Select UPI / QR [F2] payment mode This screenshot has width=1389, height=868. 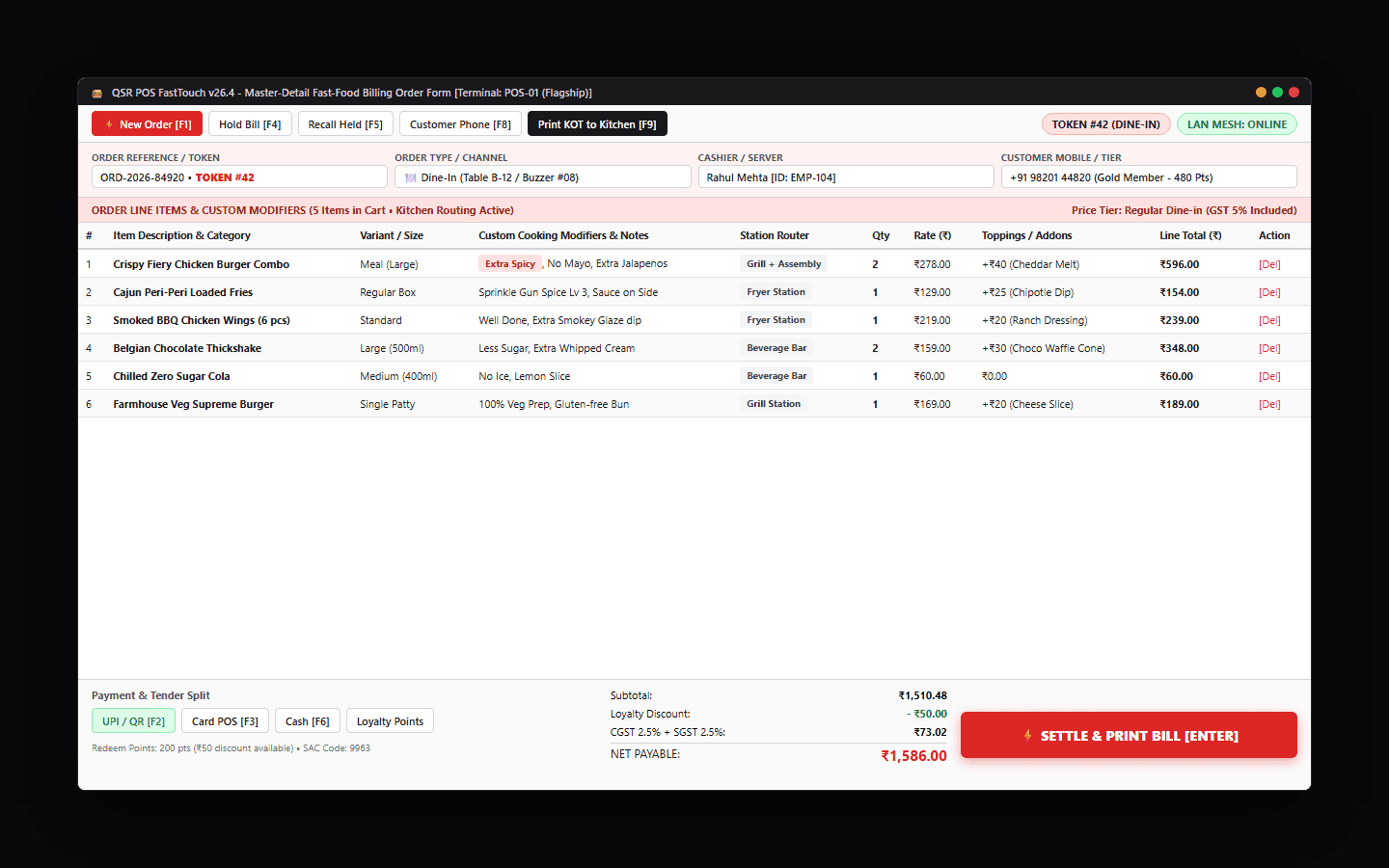coord(133,721)
